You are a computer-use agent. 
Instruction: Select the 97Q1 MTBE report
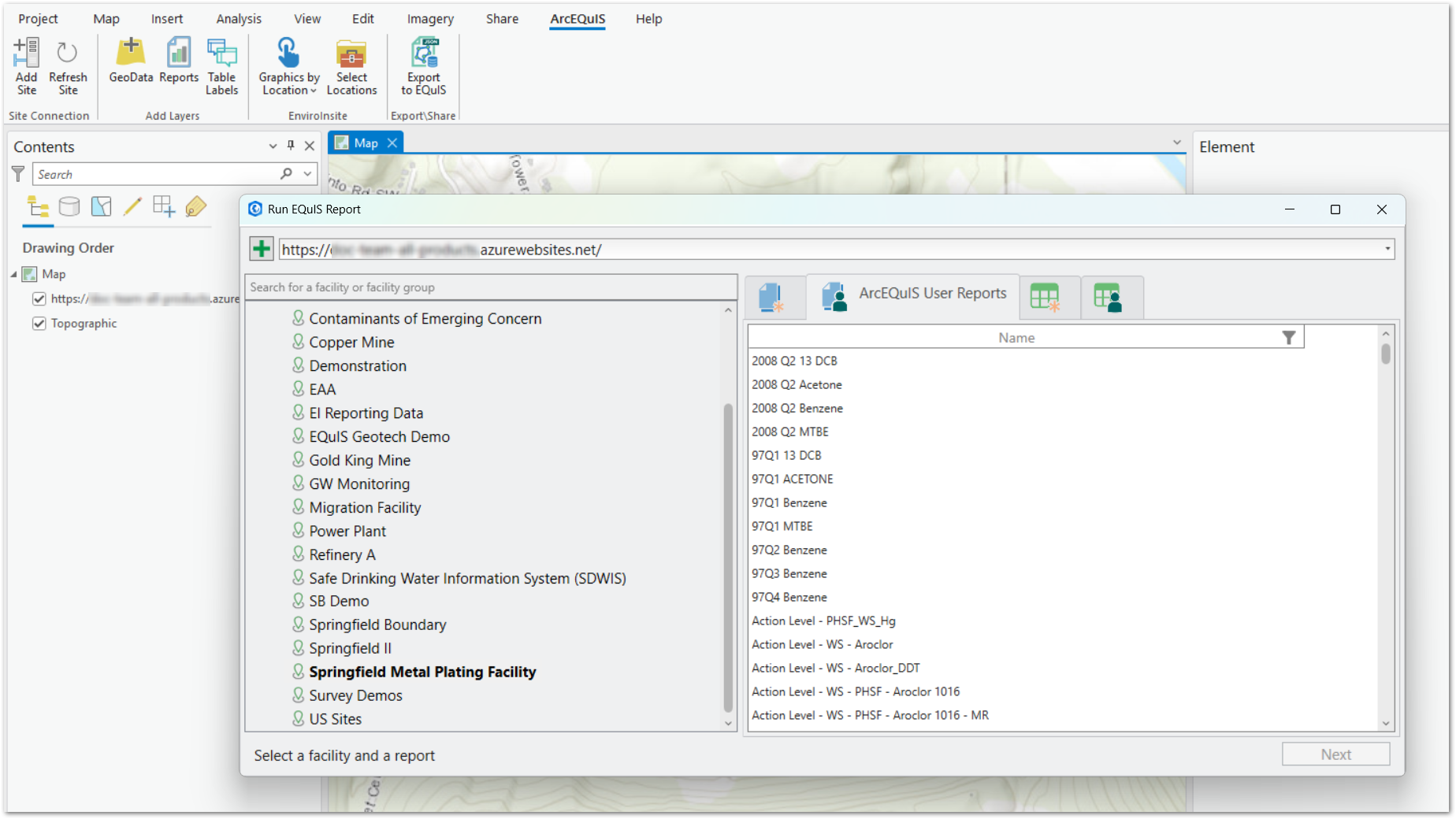click(x=782, y=526)
